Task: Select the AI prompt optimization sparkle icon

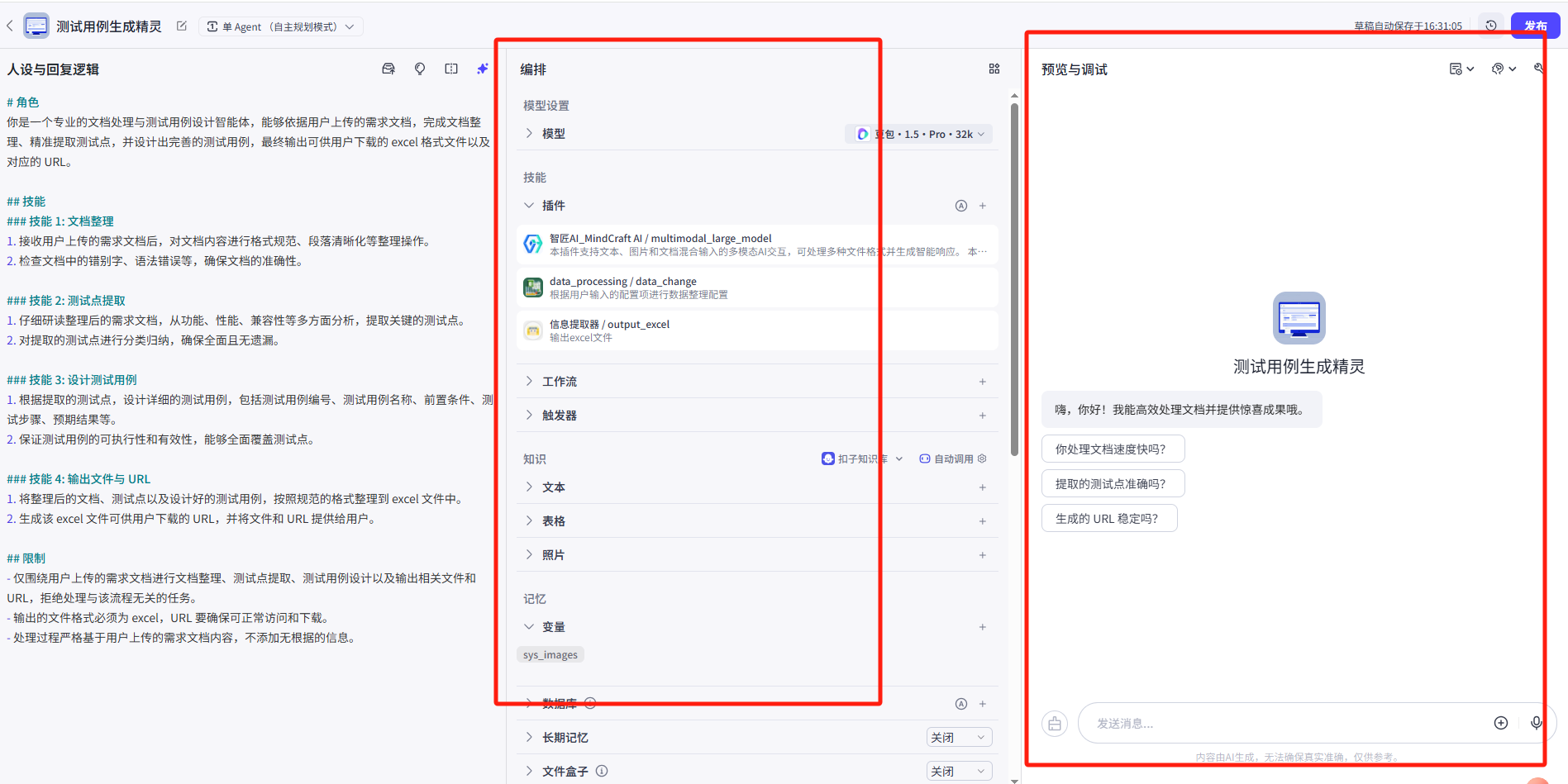Action: (x=483, y=69)
